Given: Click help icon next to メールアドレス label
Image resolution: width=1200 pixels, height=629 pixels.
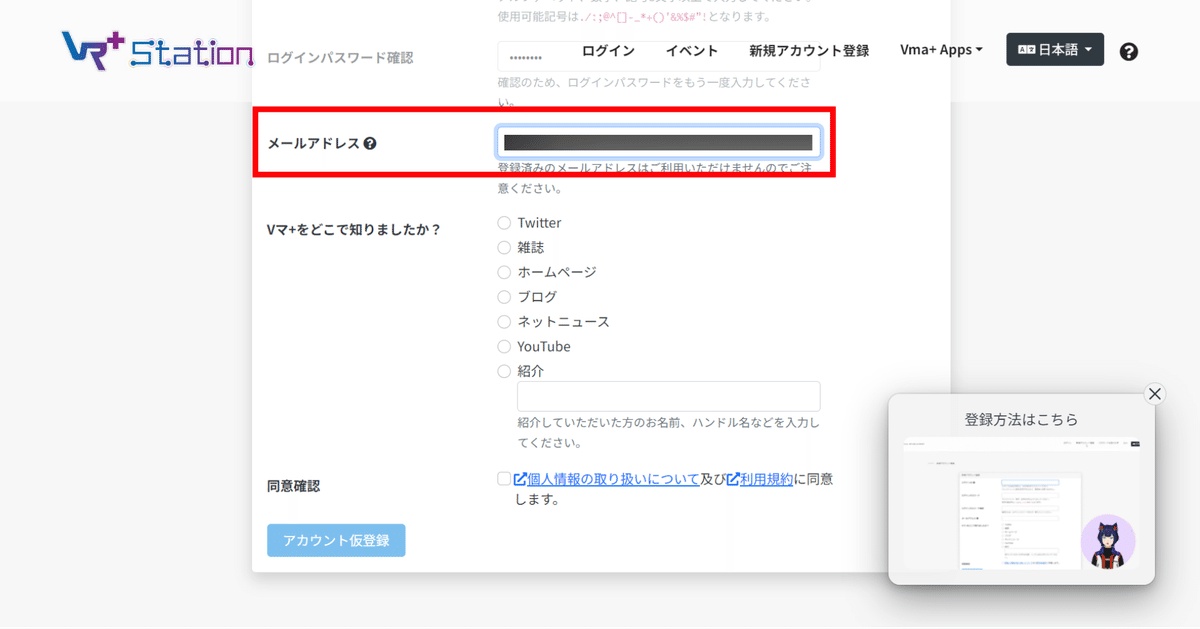Looking at the screenshot, I should tap(370, 144).
